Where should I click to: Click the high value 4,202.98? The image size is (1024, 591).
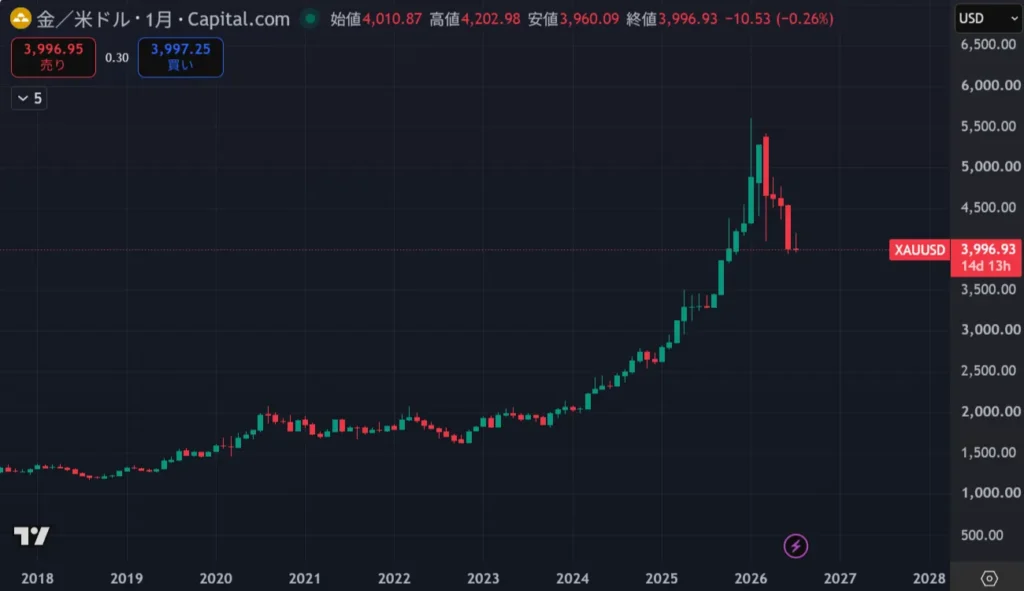pyautogui.click(x=490, y=19)
